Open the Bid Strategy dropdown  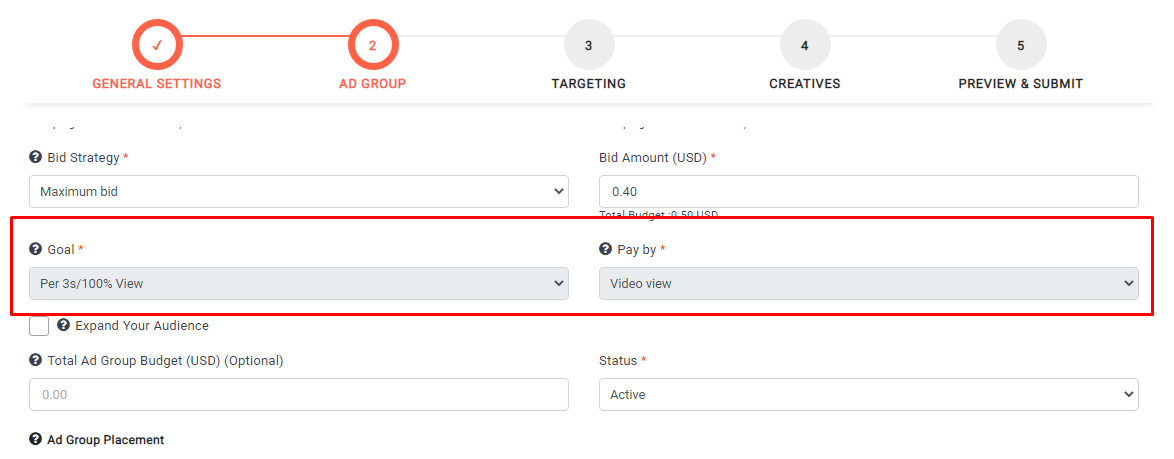click(x=299, y=191)
